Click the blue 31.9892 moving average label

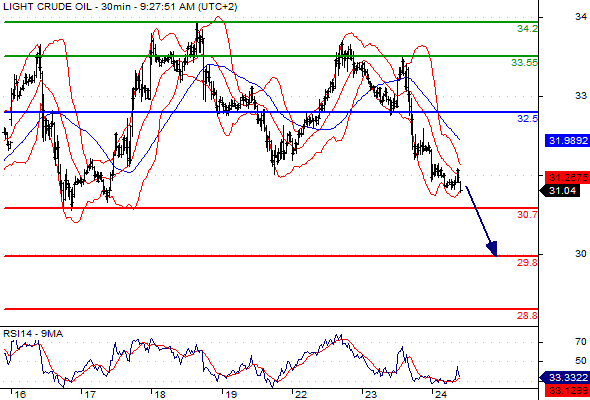567,141
